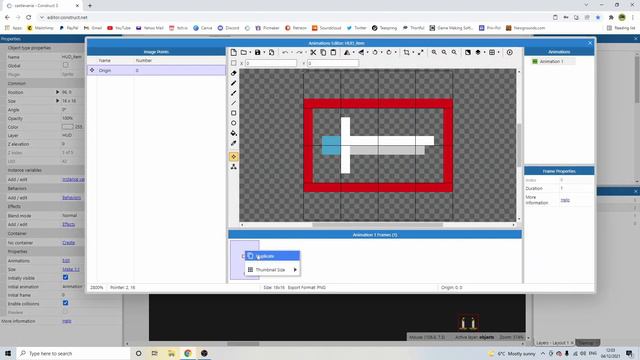Select the Eraser tool
640x360 pixels.
233,73
